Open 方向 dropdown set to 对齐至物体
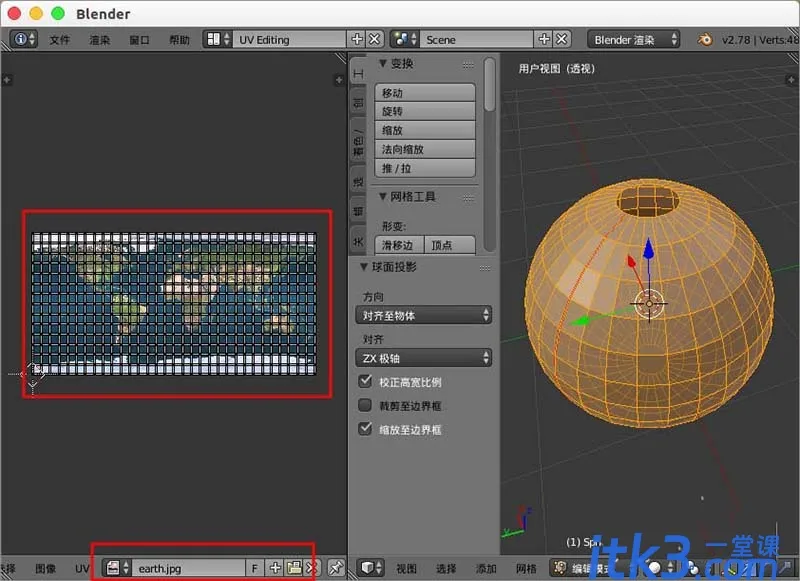The width and height of the screenshot is (800, 581). (423, 315)
